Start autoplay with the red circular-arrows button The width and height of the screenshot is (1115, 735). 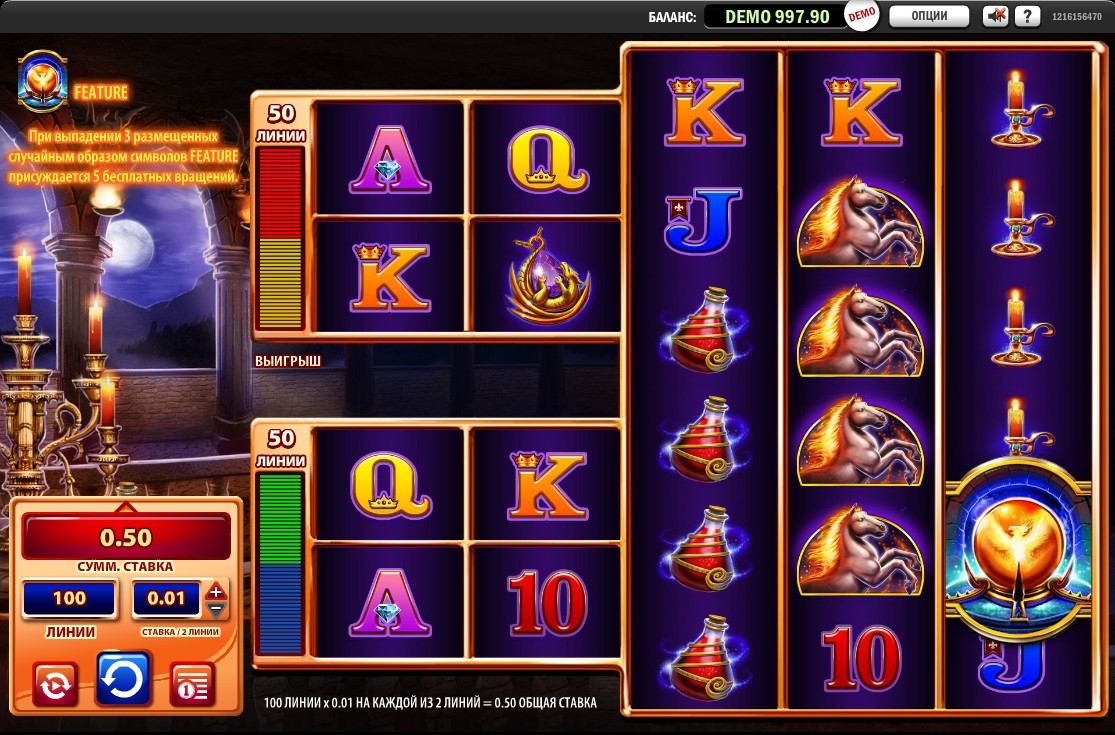(55, 684)
